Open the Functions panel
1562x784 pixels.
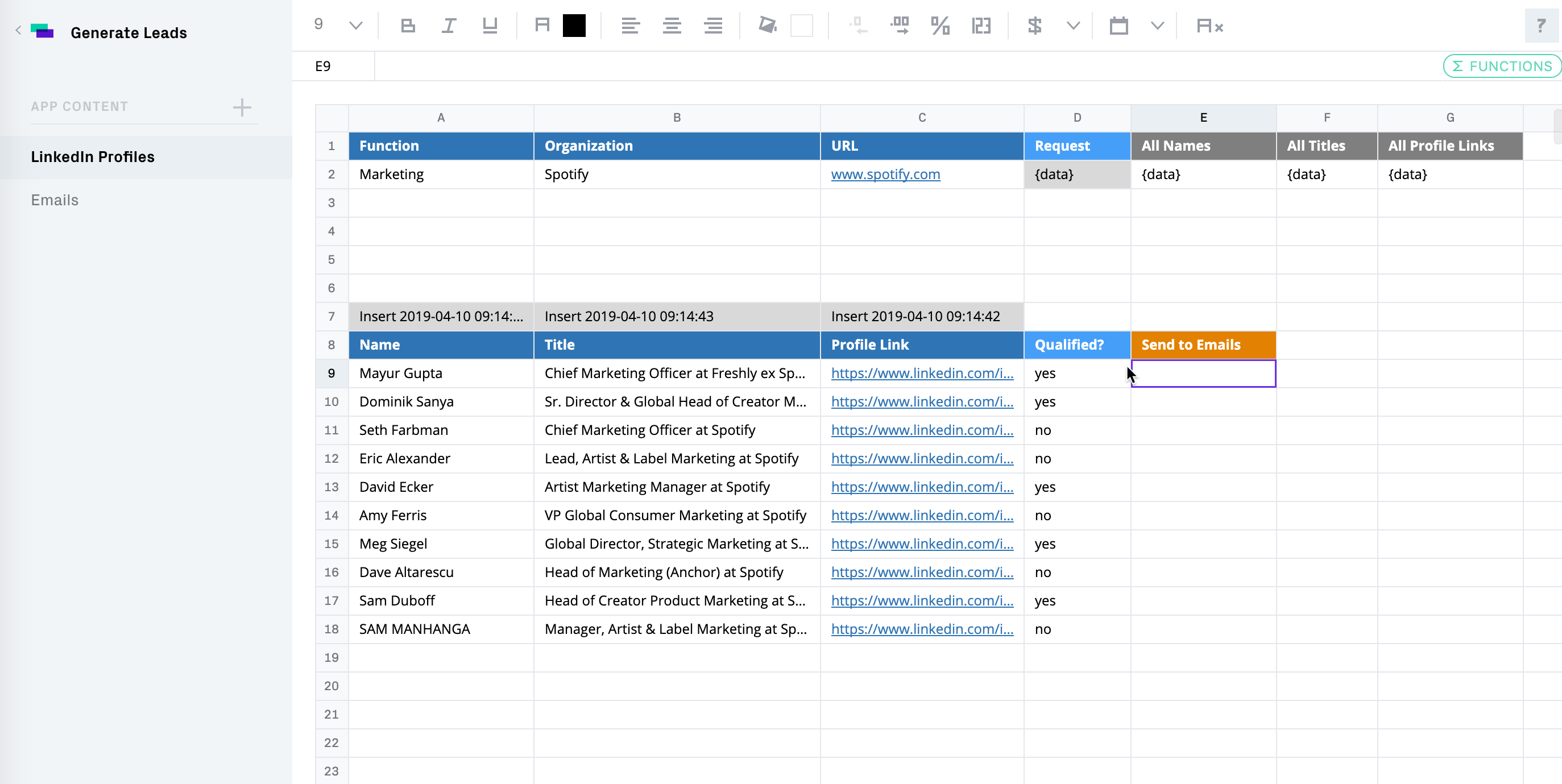(x=1501, y=66)
